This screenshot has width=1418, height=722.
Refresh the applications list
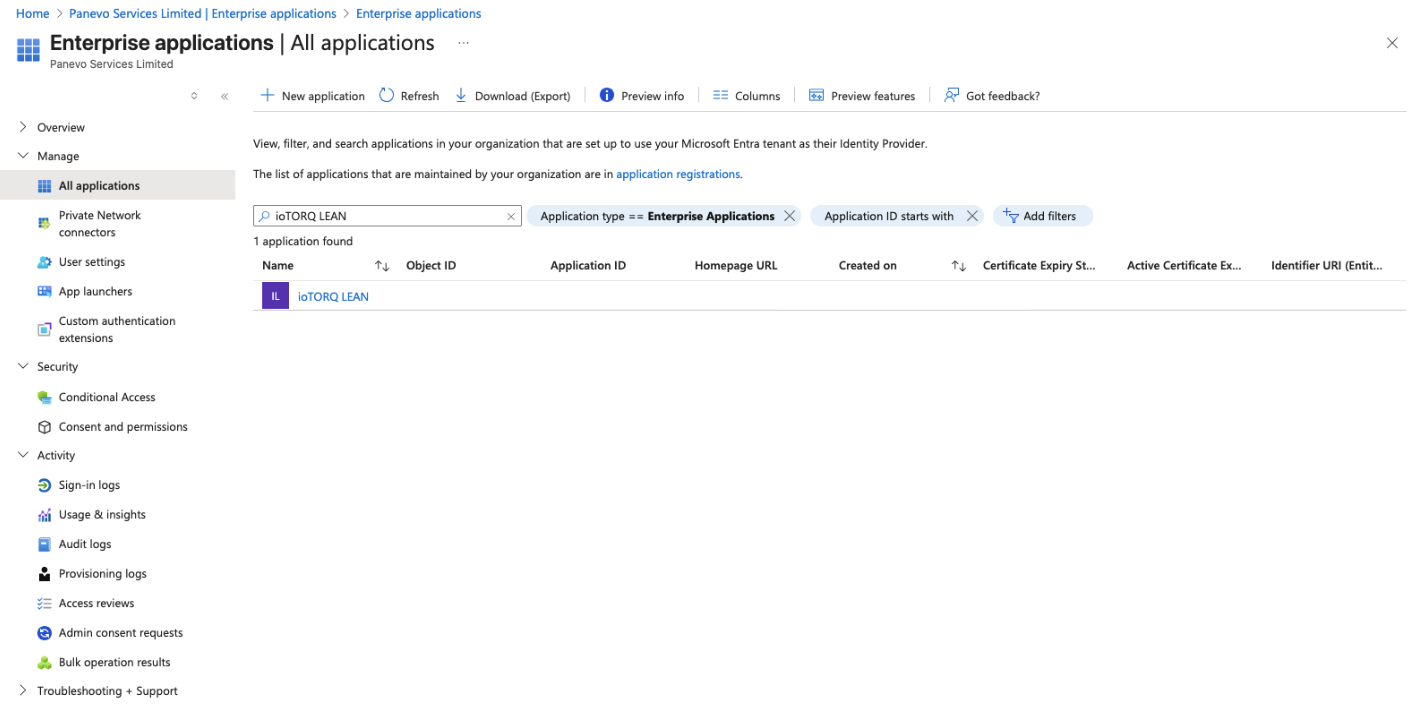click(x=409, y=96)
